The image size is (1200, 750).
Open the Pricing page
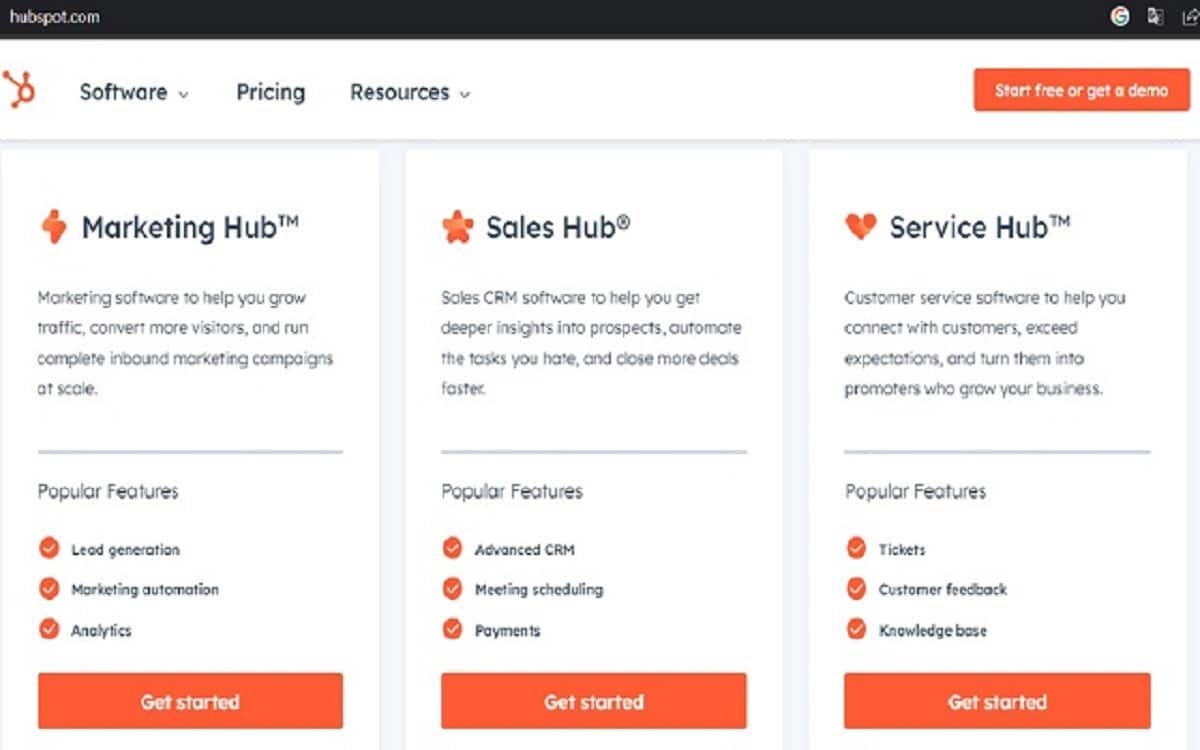[x=270, y=92]
